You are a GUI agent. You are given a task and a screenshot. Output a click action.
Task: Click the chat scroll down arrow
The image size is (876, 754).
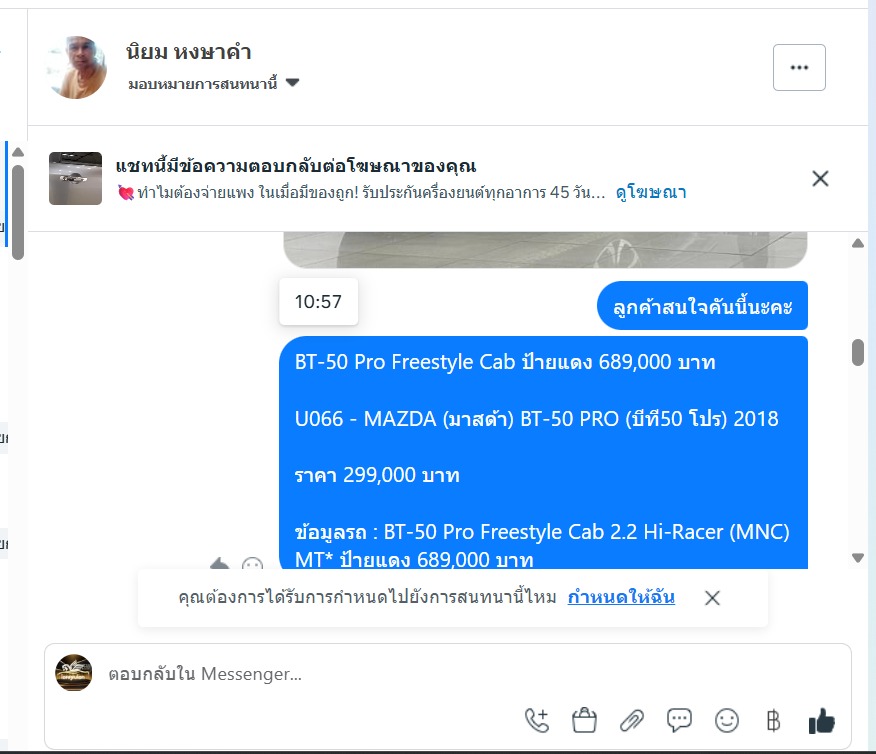tap(858, 557)
